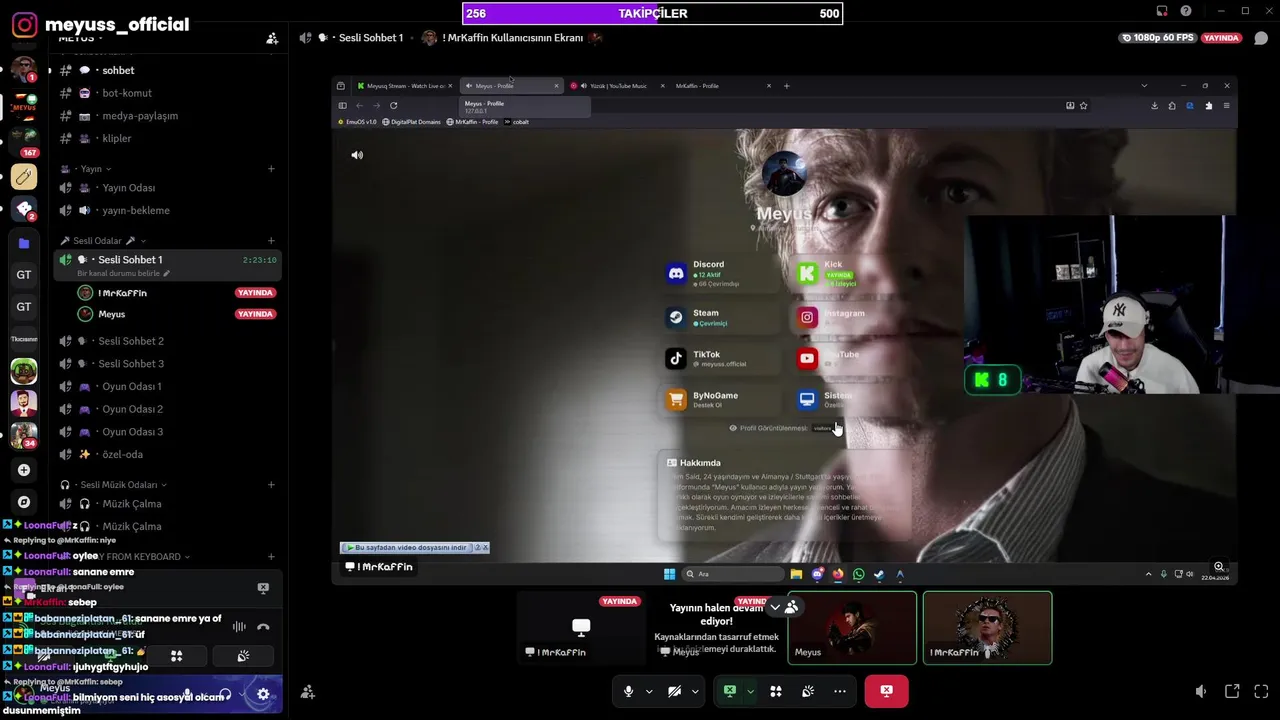
Task: Set channel status via Bir kanal durumu belirle
Action: click(x=124, y=273)
